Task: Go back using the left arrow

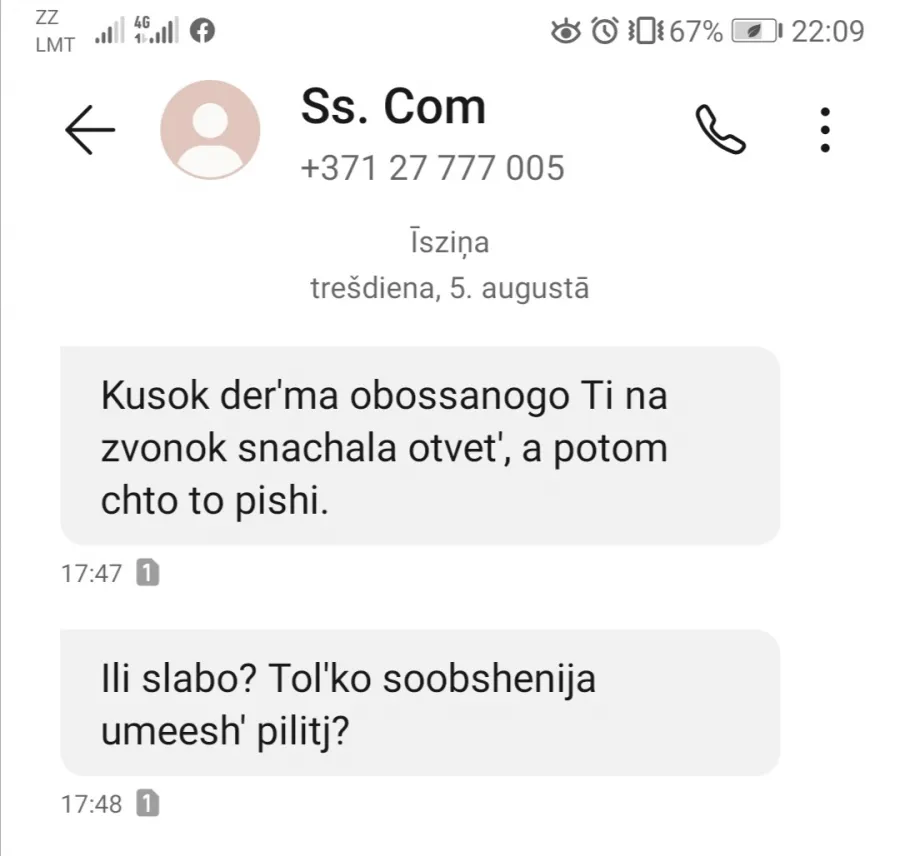Action: coord(90,130)
